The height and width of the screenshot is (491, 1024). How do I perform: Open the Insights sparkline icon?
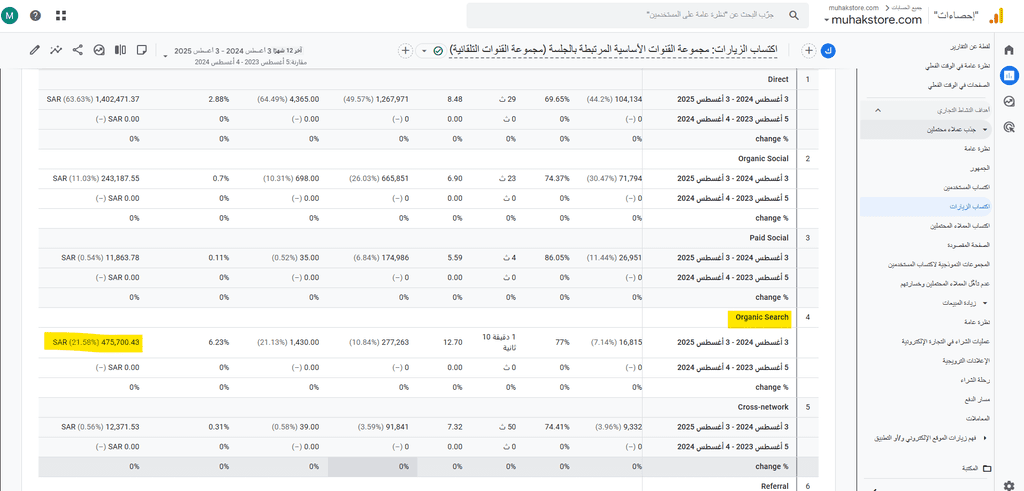click(x=56, y=50)
